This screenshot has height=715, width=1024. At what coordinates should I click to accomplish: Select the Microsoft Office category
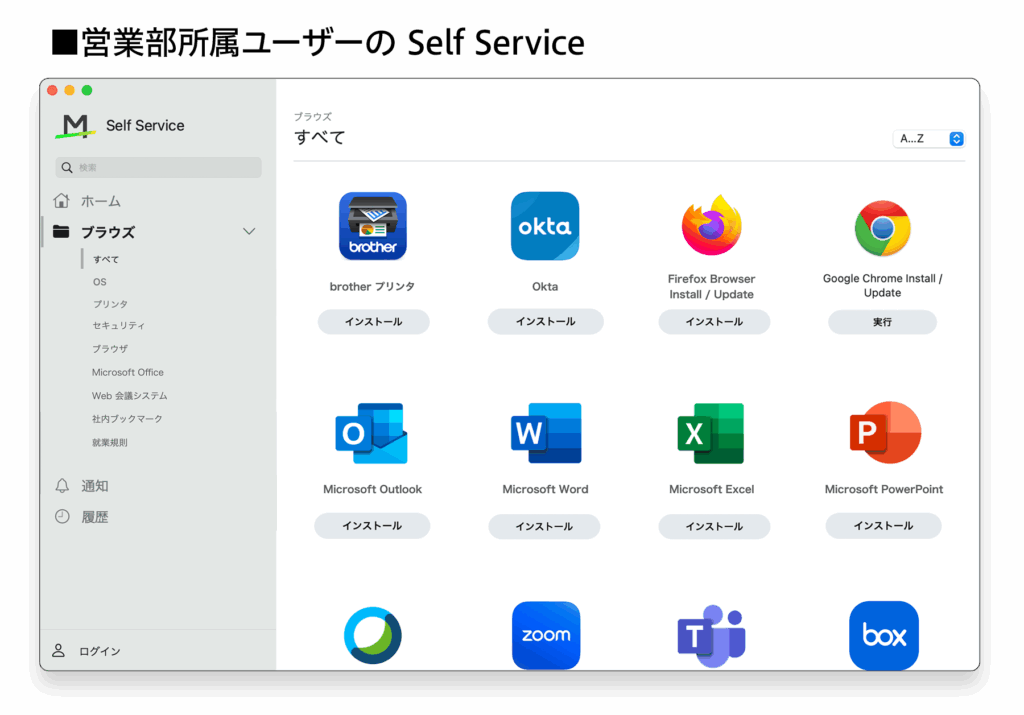[128, 372]
